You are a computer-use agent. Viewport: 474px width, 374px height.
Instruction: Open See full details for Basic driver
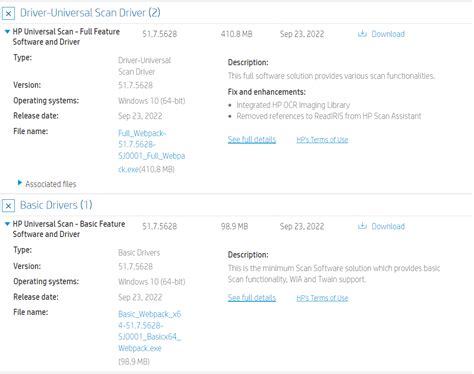point(252,298)
